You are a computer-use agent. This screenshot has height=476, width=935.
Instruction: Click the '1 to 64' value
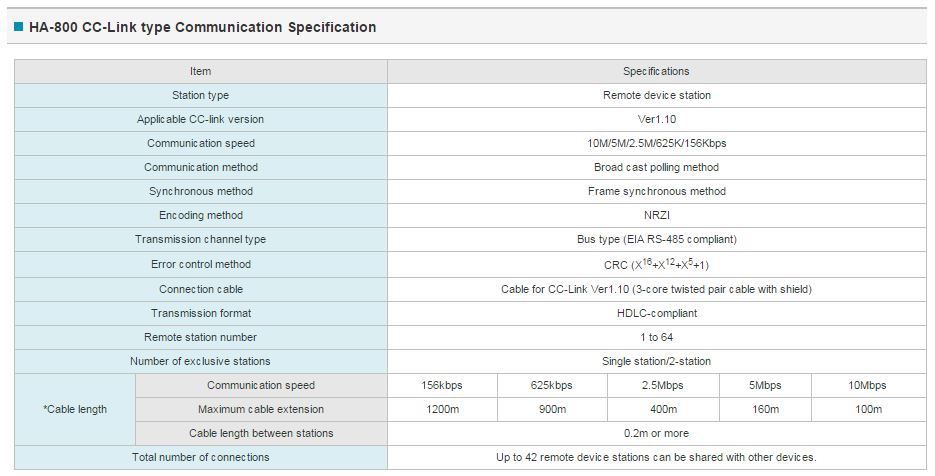(657, 337)
